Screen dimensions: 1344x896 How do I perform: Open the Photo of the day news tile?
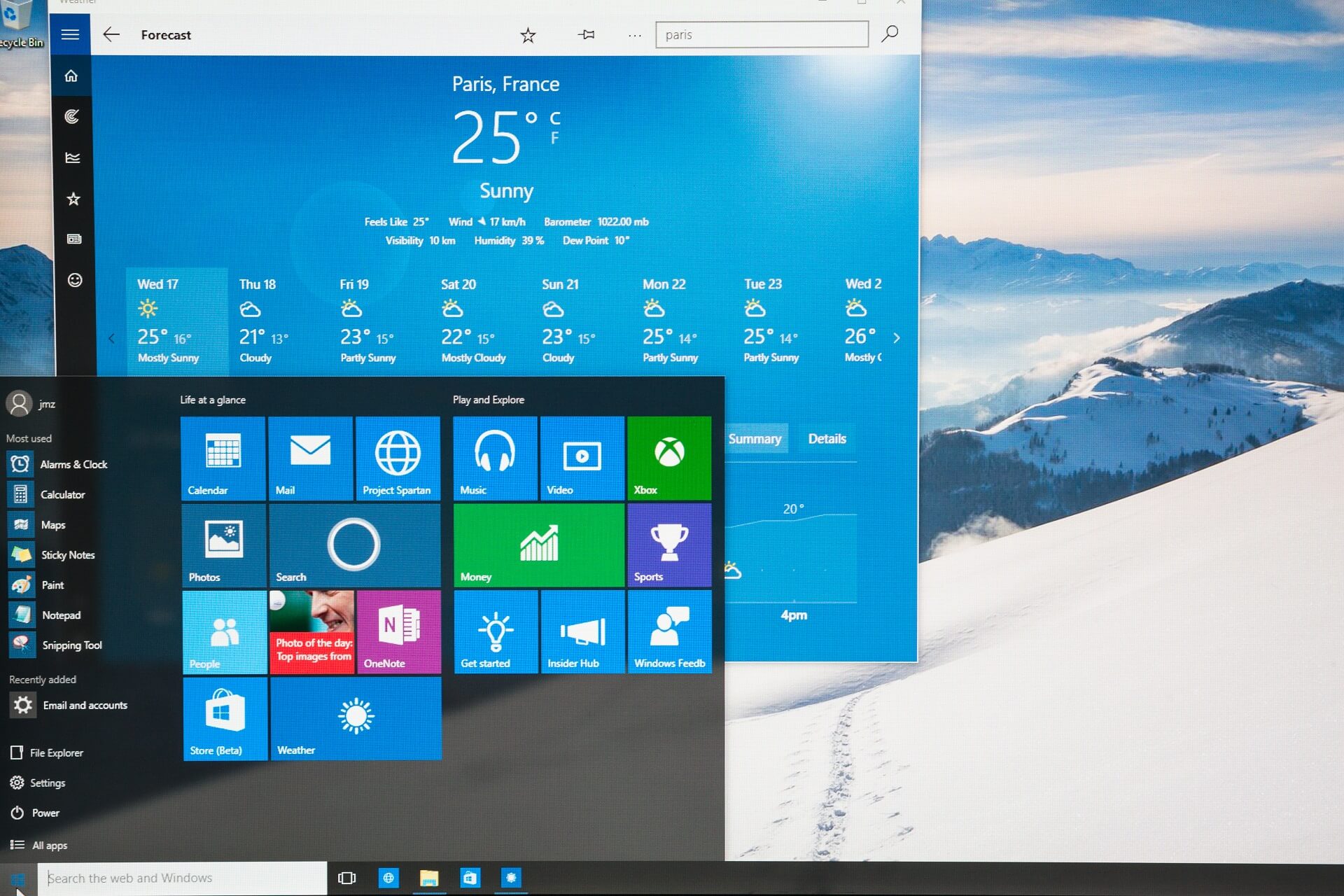tap(312, 632)
